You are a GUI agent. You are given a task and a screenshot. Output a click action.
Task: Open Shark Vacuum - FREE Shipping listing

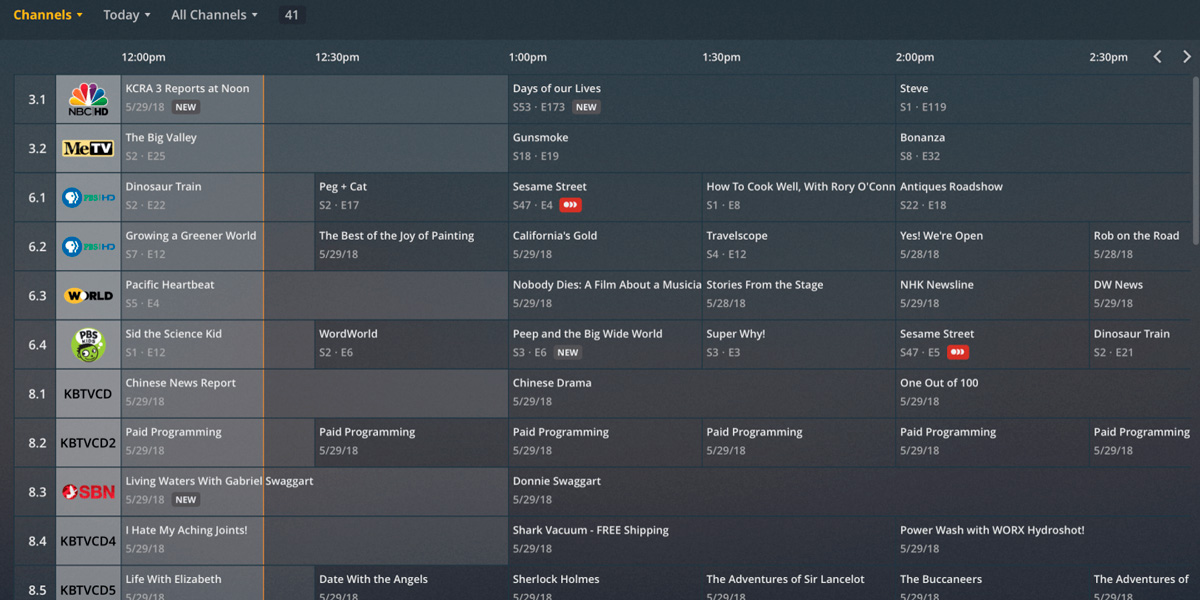[x=701, y=541]
